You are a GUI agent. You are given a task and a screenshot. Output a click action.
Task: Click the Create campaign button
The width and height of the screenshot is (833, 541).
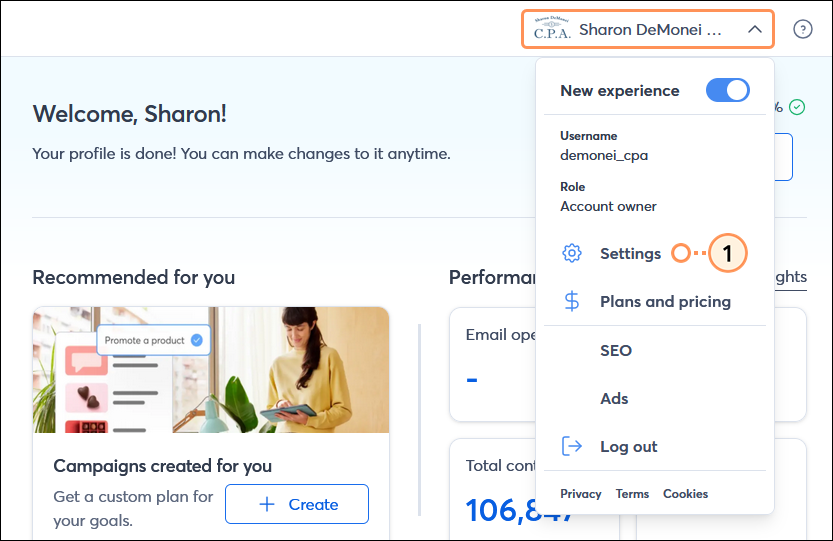coord(297,504)
